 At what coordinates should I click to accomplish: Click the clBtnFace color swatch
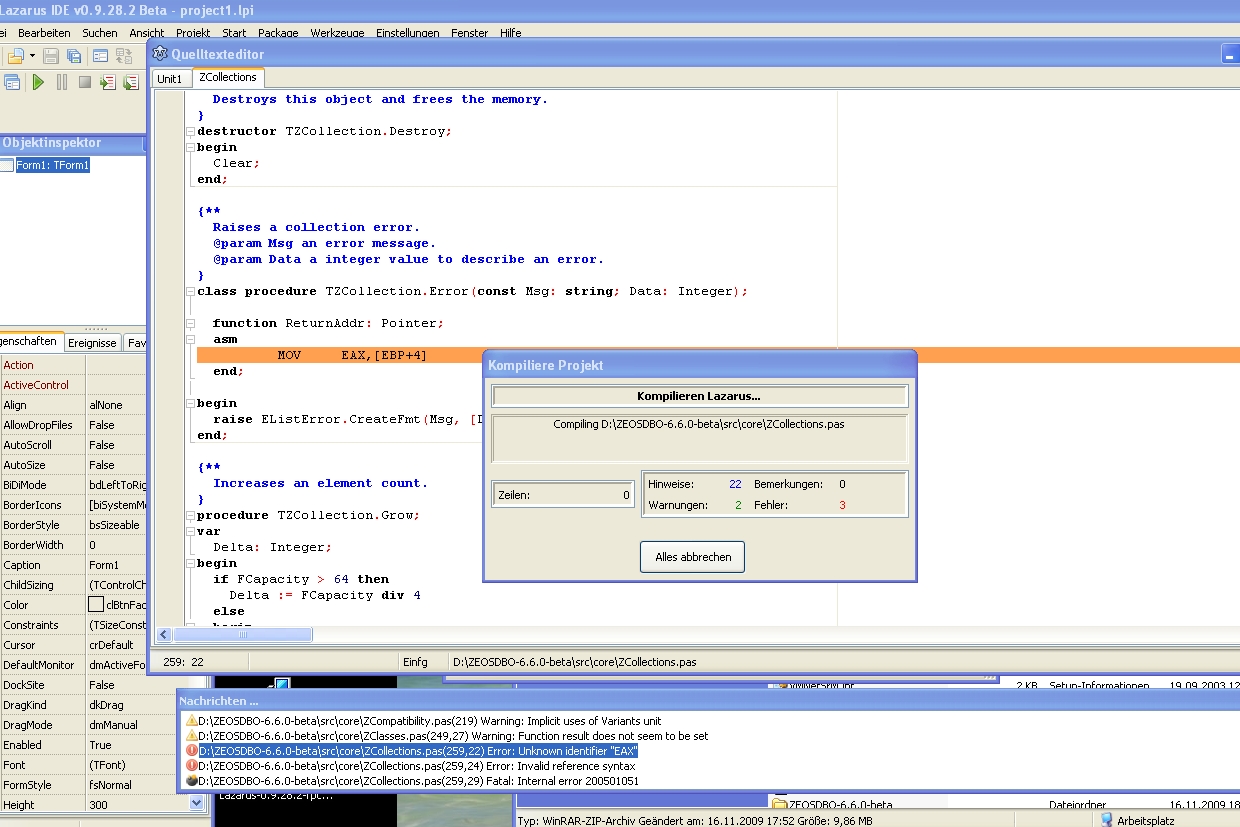point(96,605)
